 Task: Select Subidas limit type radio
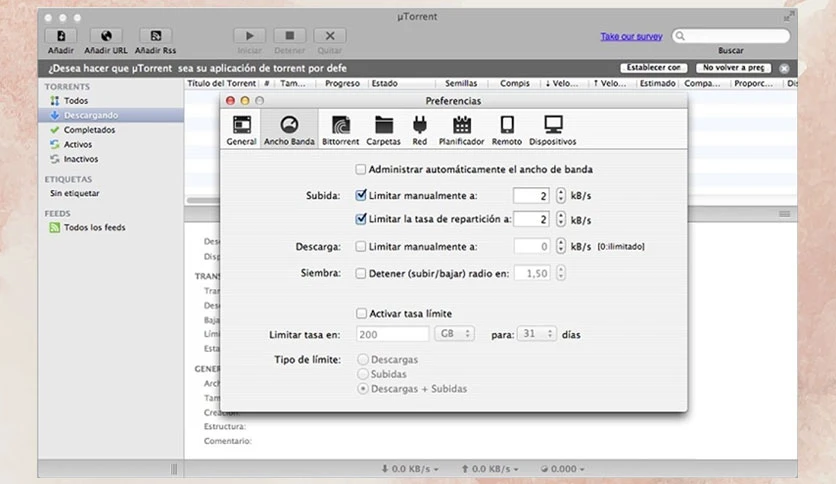363,374
